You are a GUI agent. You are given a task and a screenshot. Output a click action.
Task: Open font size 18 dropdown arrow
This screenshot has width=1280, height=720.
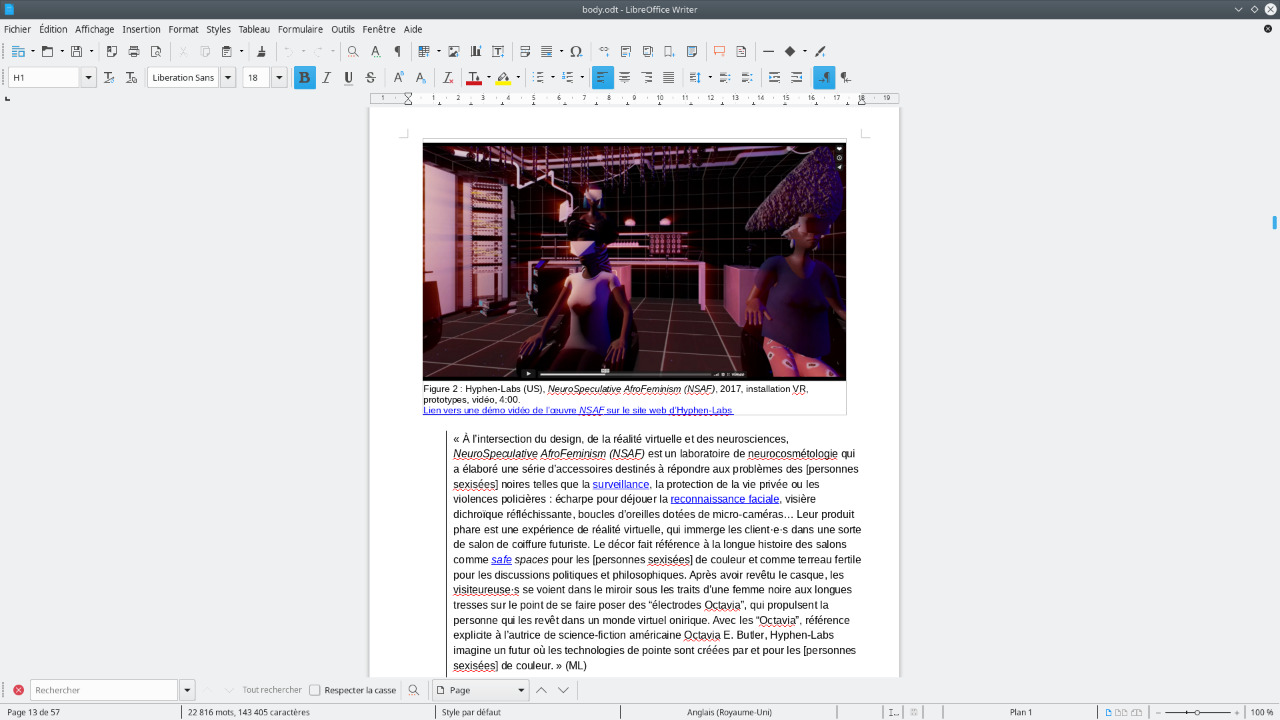(x=279, y=77)
